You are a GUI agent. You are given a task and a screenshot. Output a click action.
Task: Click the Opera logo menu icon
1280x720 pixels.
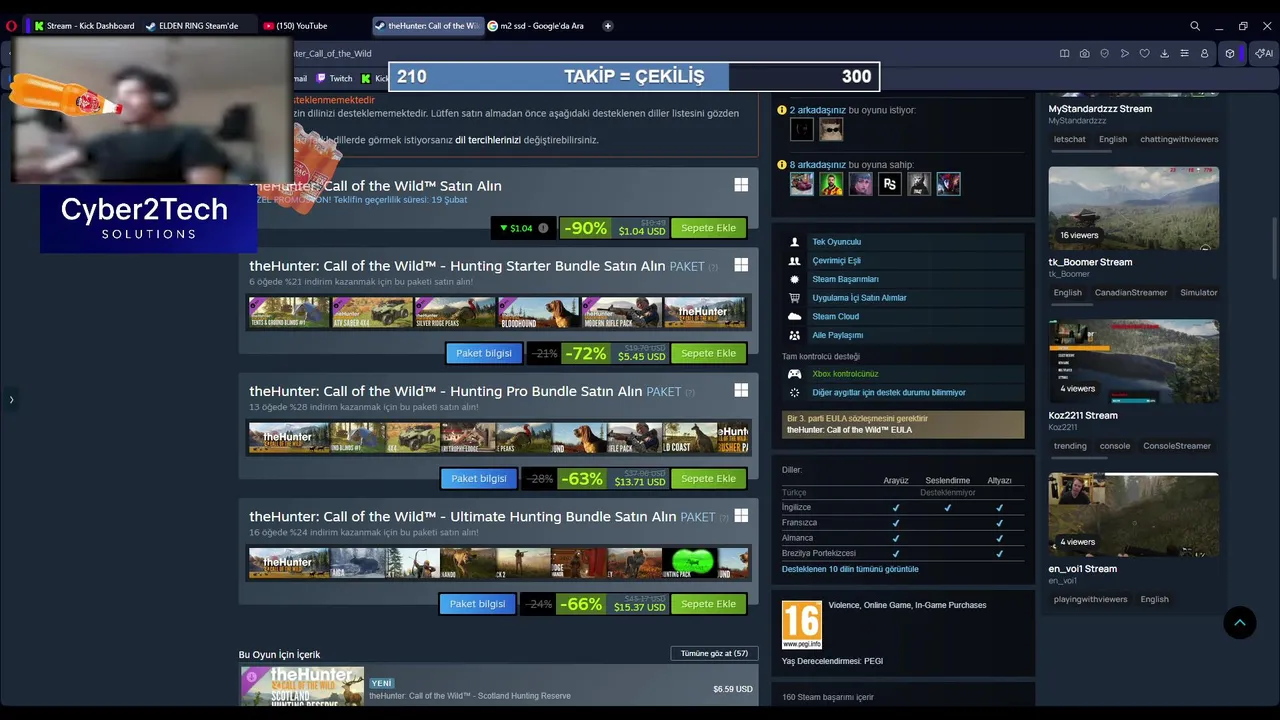click(11, 26)
